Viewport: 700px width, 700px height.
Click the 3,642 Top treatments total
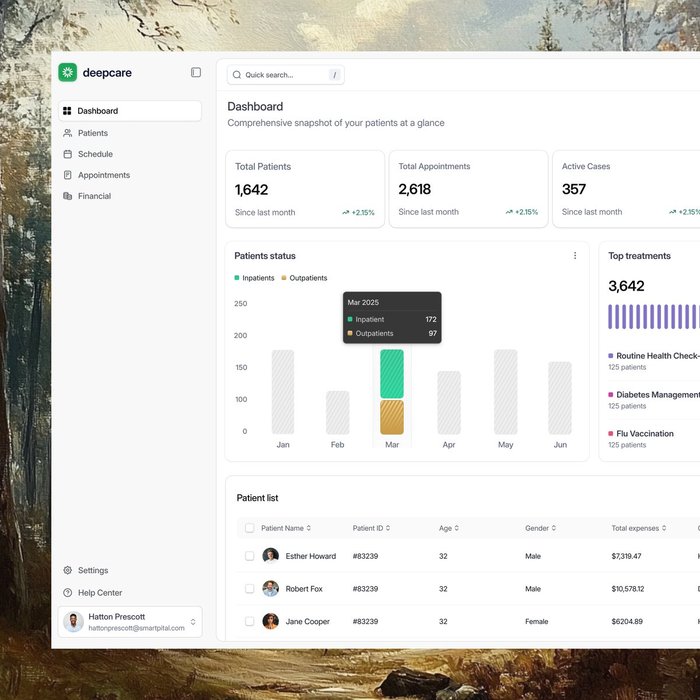click(626, 286)
